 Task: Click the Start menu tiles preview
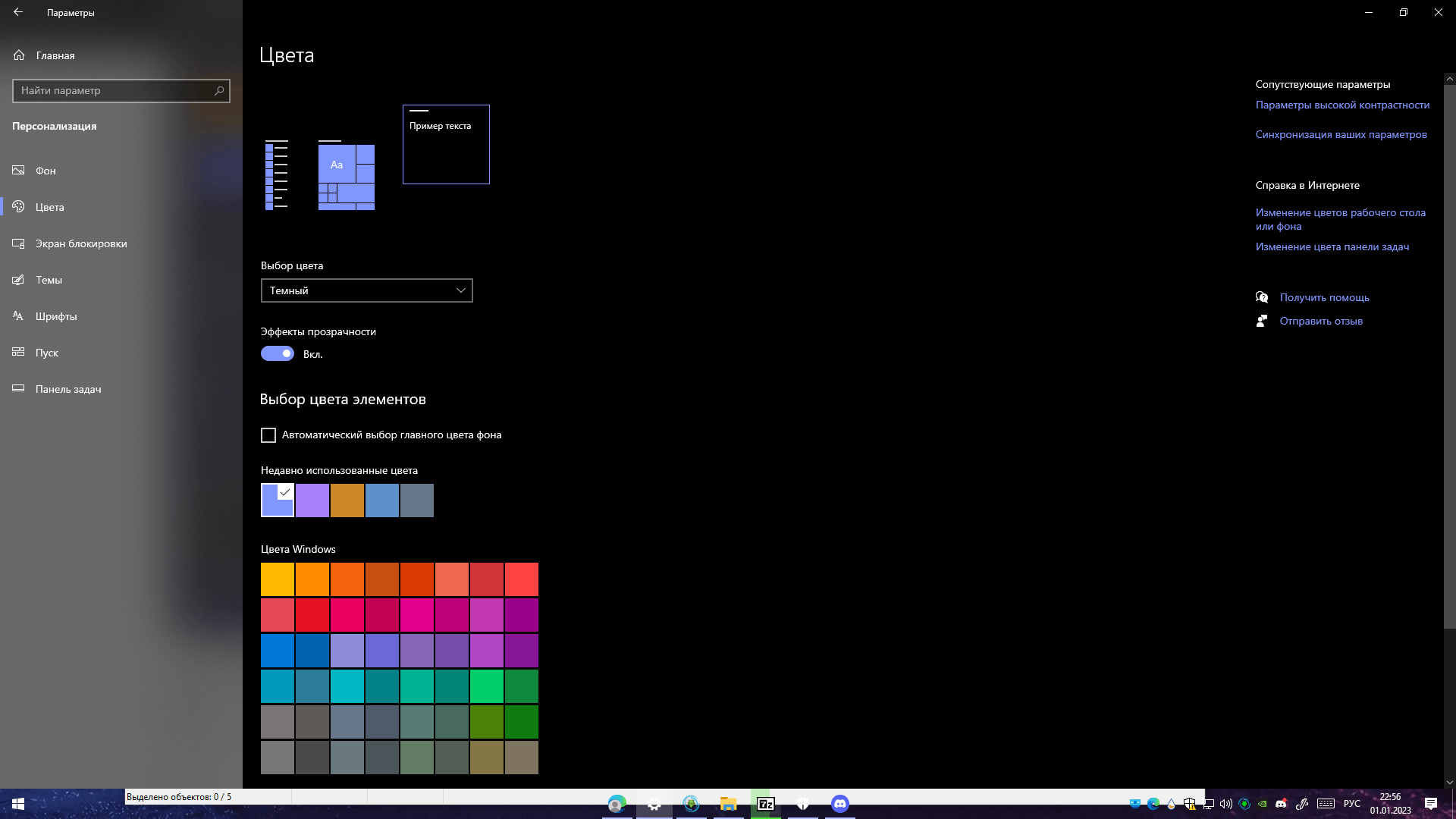347,175
